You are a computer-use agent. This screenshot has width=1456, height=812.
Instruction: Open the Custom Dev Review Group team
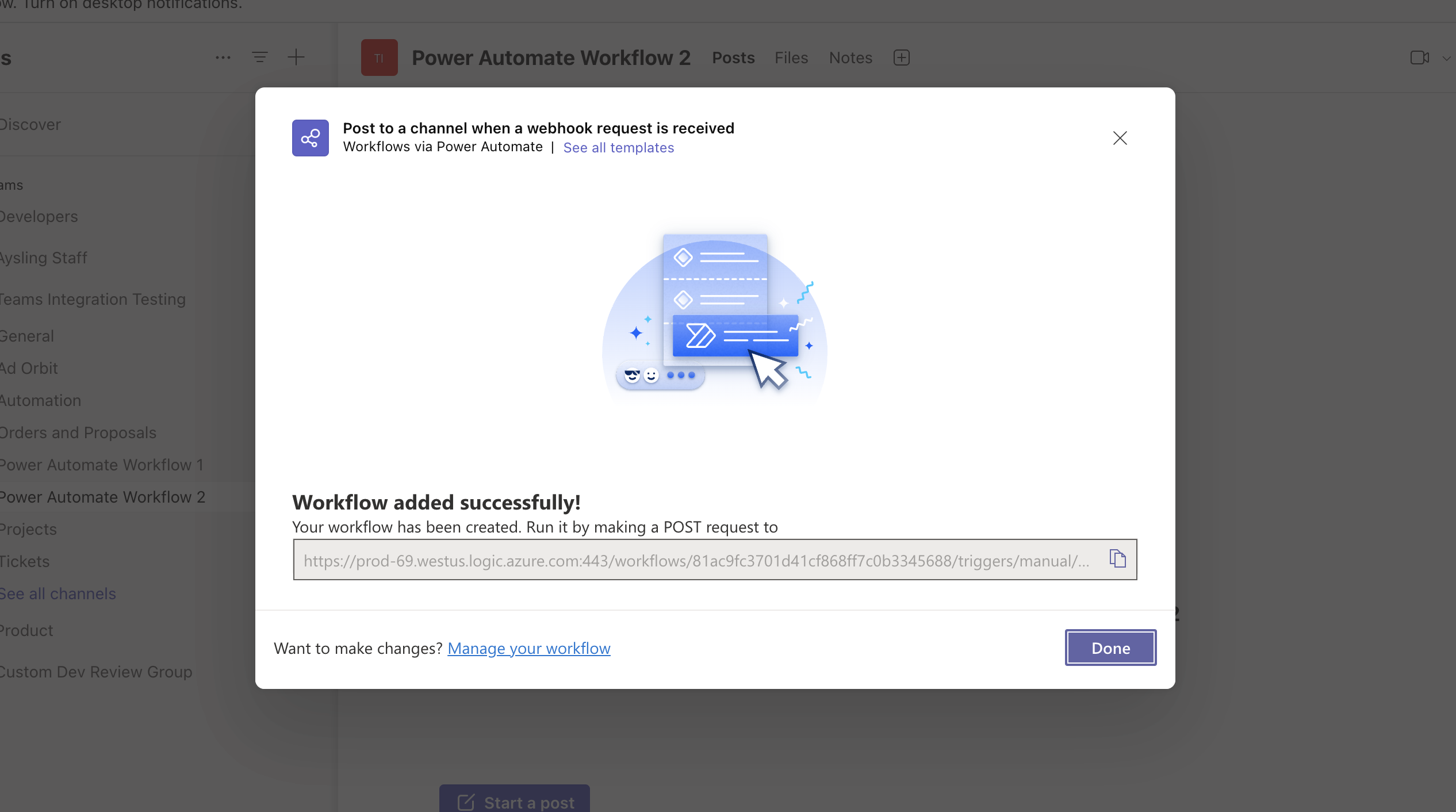pos(96,672)
